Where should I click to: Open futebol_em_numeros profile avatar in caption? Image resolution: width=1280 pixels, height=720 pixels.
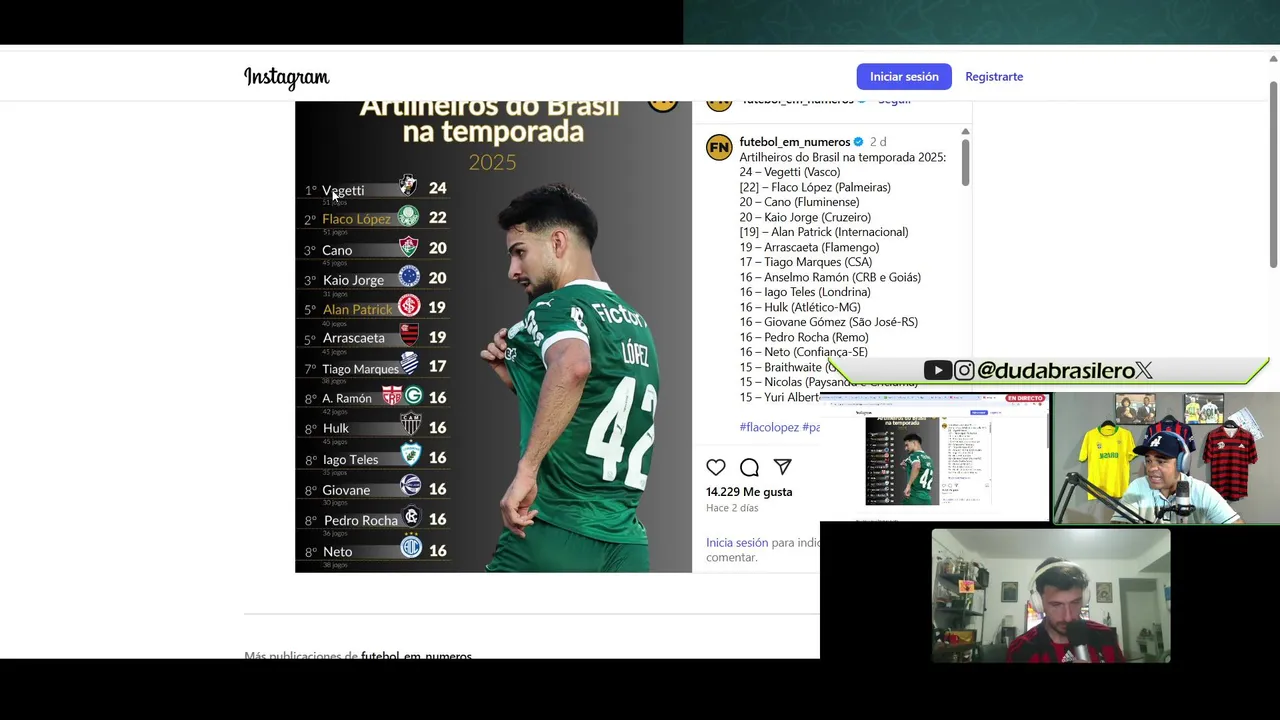click(719, 148)
